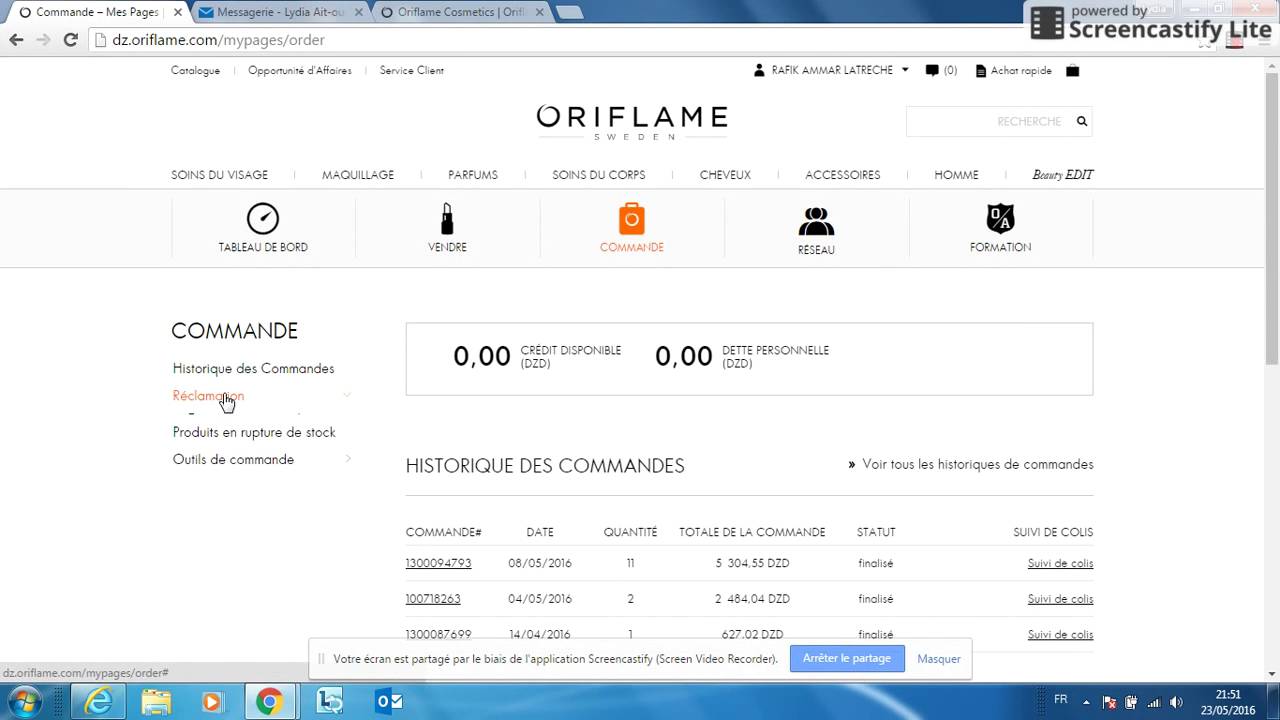Click the Achat rapide document icon

981,71
